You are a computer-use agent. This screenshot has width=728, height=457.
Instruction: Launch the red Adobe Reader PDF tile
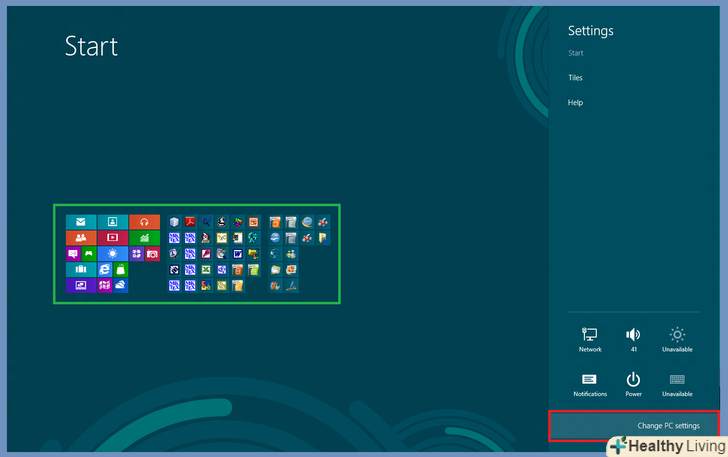point(190,222)
